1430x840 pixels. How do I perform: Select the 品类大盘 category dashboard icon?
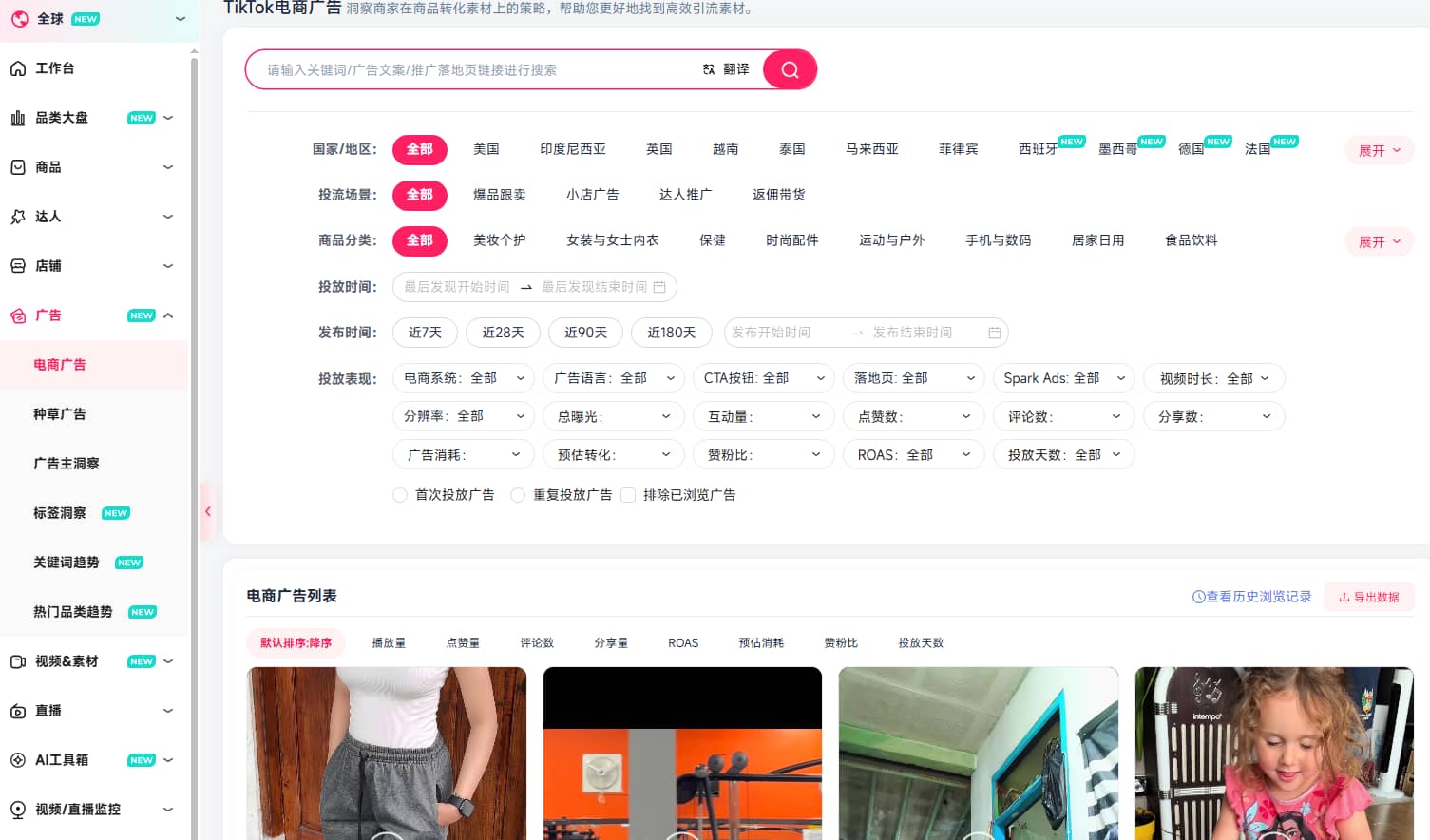coord(17,117)
